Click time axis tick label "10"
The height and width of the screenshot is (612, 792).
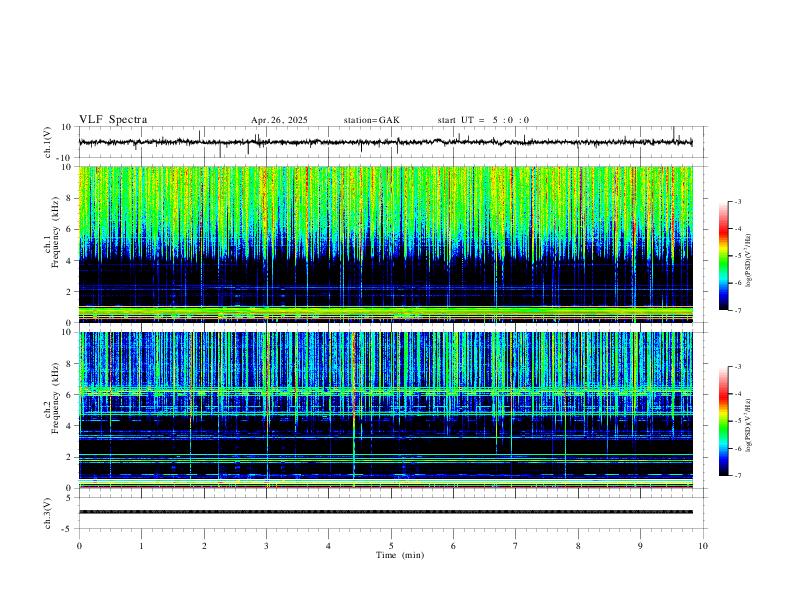click(x=703, y=546)
